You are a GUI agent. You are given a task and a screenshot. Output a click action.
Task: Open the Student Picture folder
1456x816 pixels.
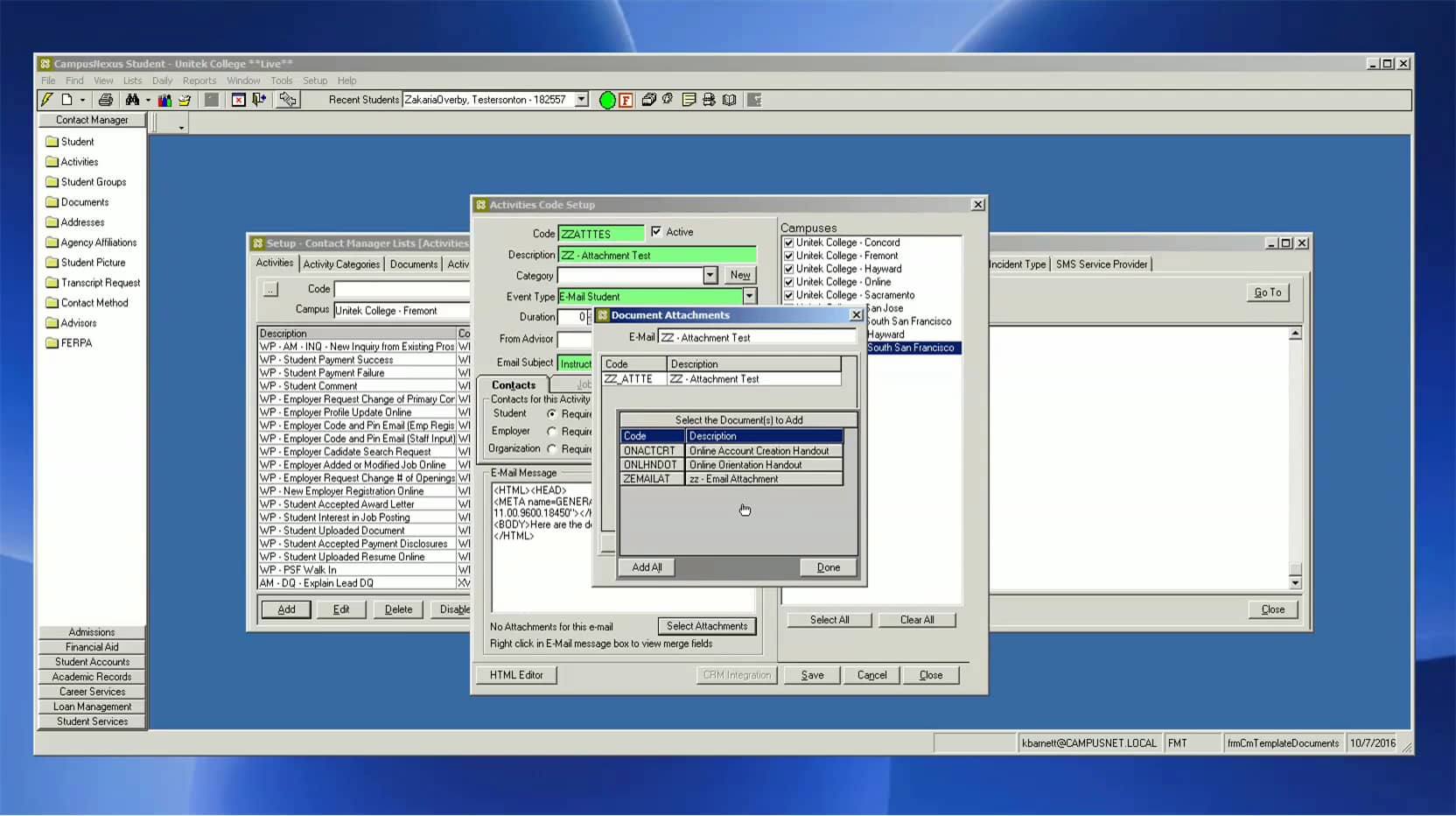[x=86, y=263]
